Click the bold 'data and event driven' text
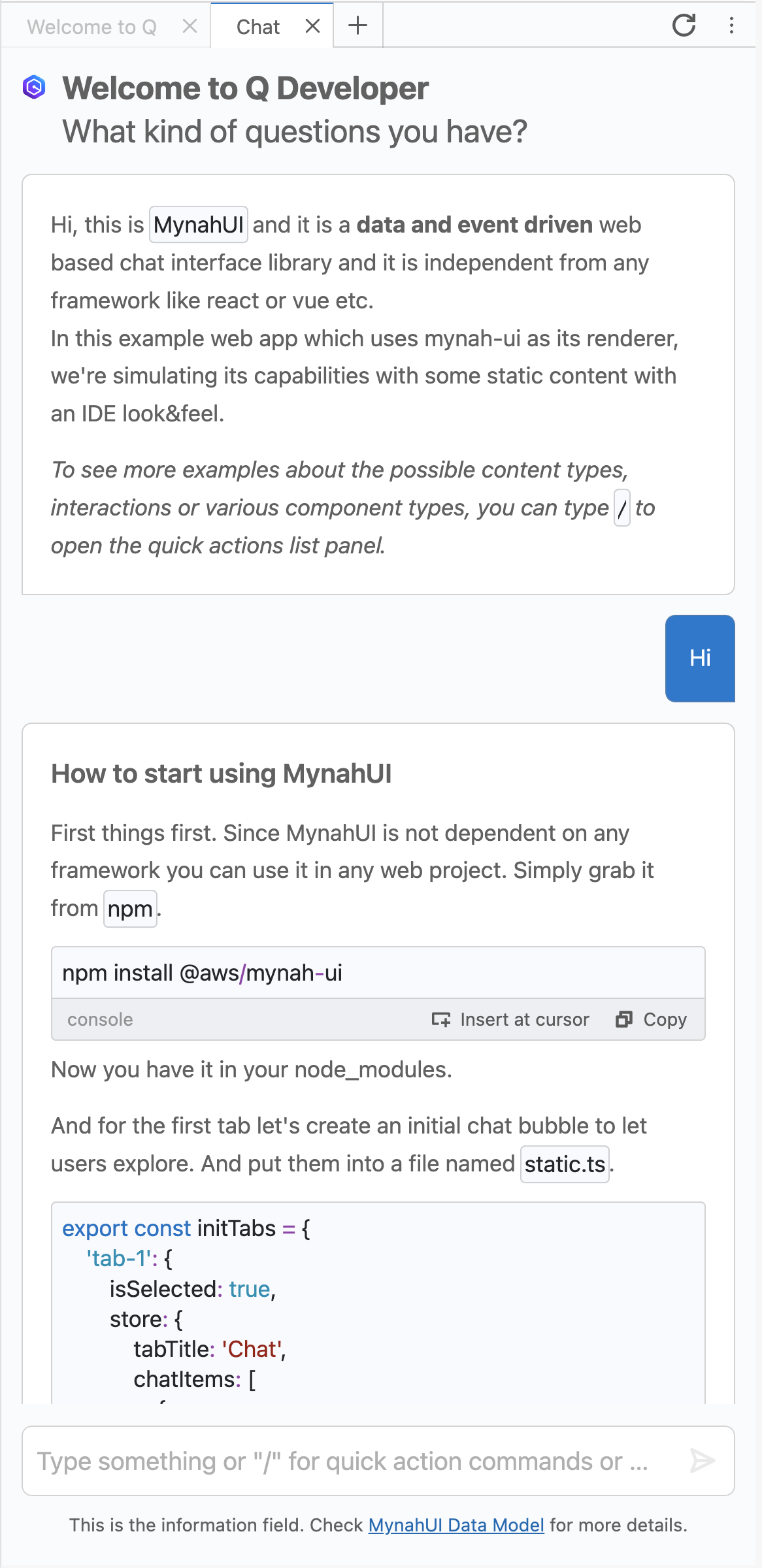Image resolution: width=762 pixels, height=1568 pixels. click(x=475, y=225)
